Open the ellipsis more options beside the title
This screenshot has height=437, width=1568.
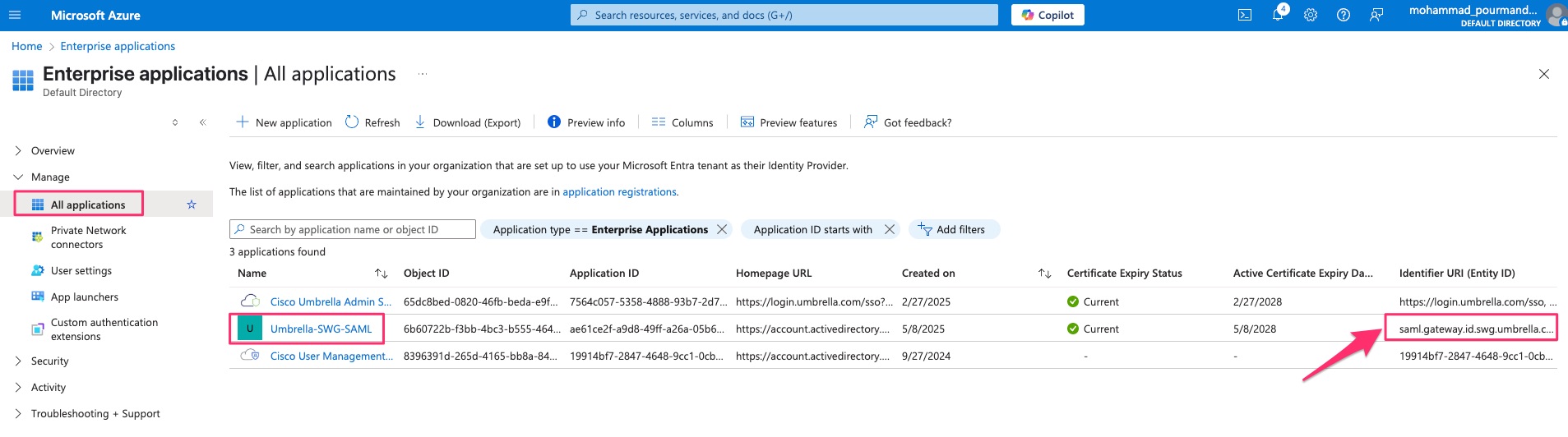click(423, 74)
